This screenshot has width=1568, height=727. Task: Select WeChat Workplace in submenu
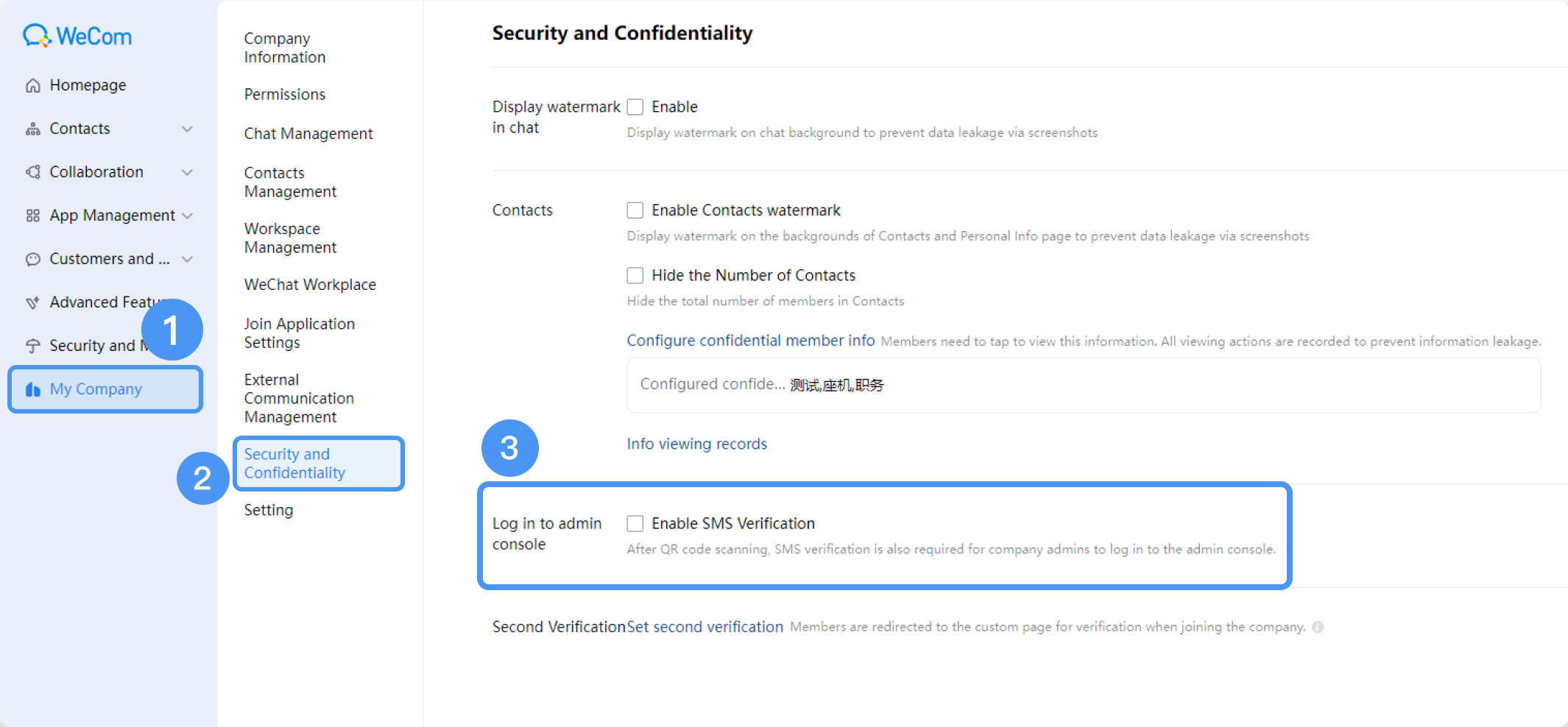(x=310, y=285)
